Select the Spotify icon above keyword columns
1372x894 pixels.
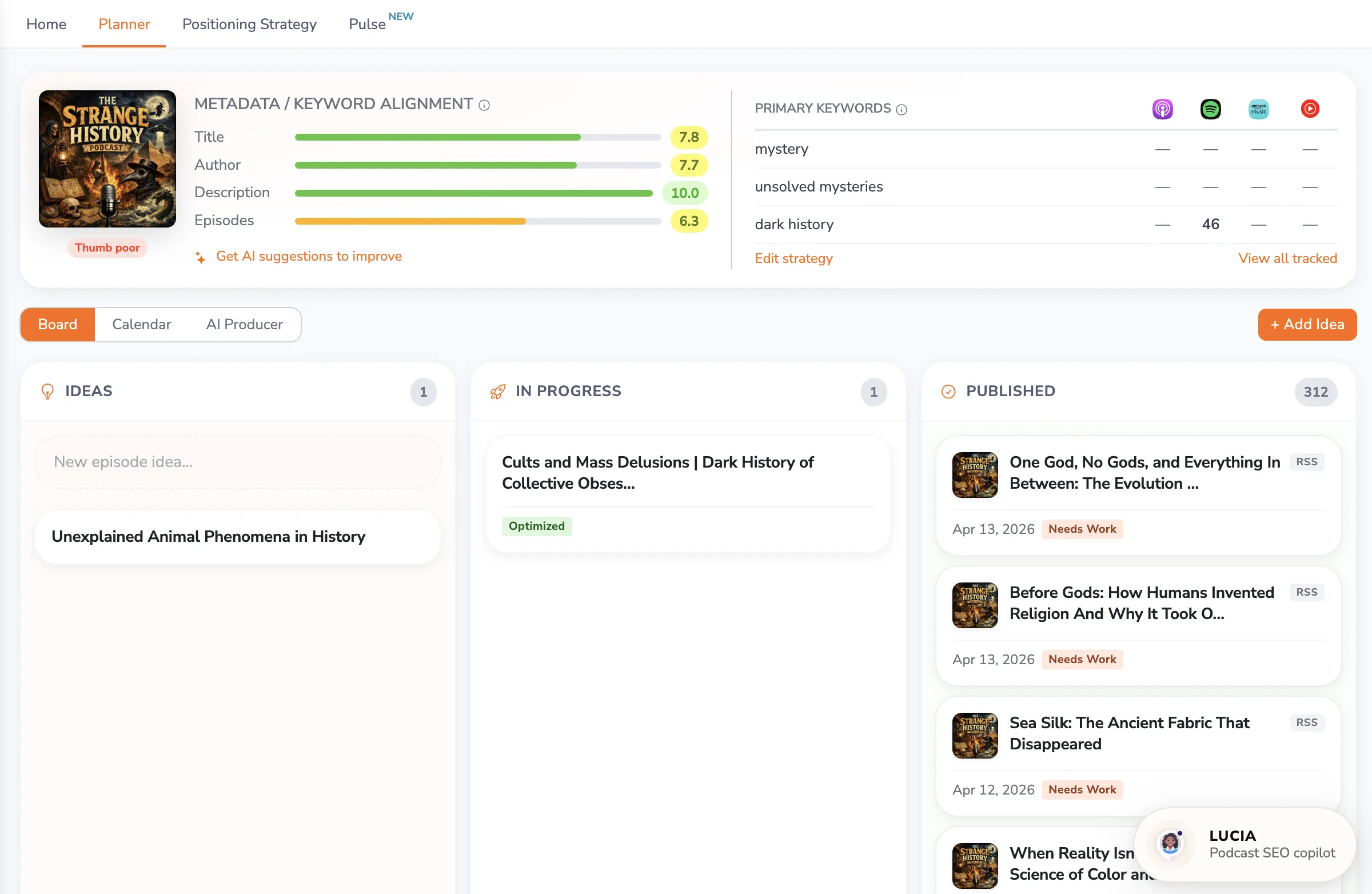pyautogui.click(x=1211, y=109)
